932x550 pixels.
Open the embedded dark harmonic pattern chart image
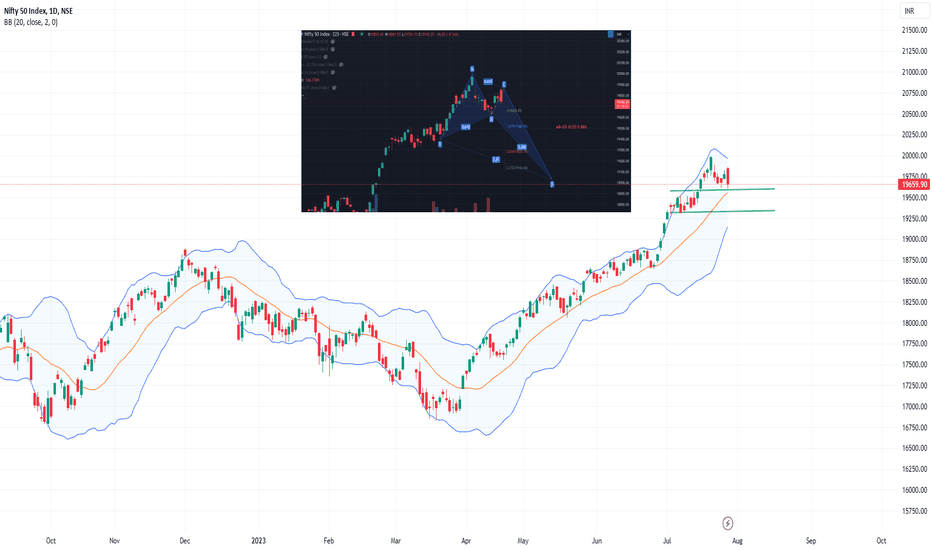pos(466,121)
